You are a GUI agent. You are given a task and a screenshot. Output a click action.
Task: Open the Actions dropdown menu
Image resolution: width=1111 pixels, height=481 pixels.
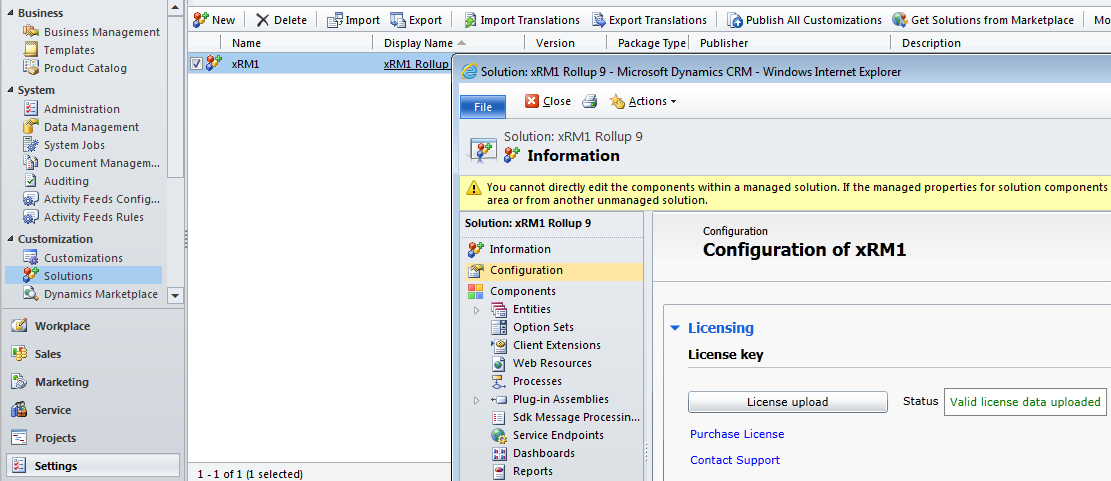click(643, 101)
